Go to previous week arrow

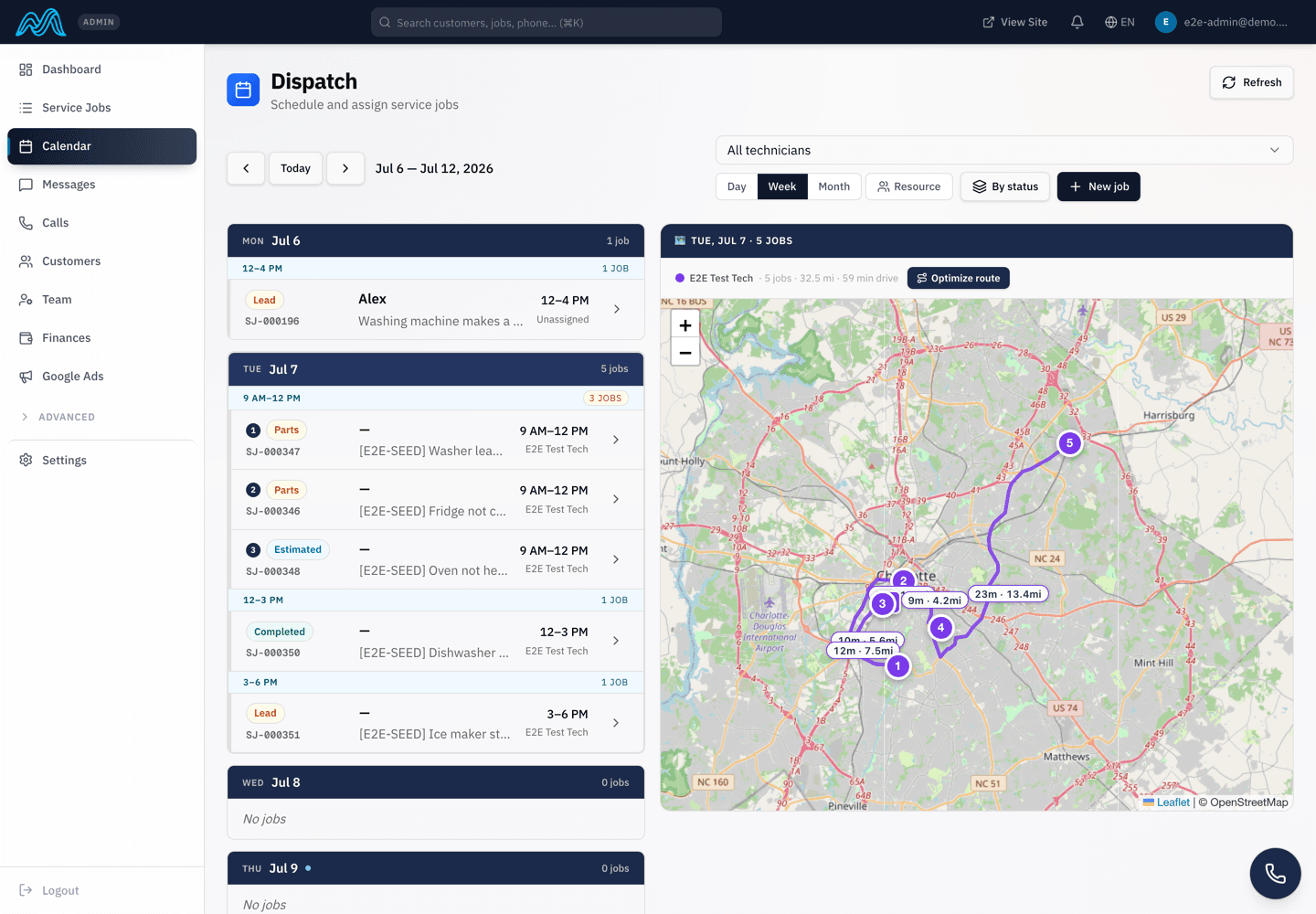click(x=246, y=168)
